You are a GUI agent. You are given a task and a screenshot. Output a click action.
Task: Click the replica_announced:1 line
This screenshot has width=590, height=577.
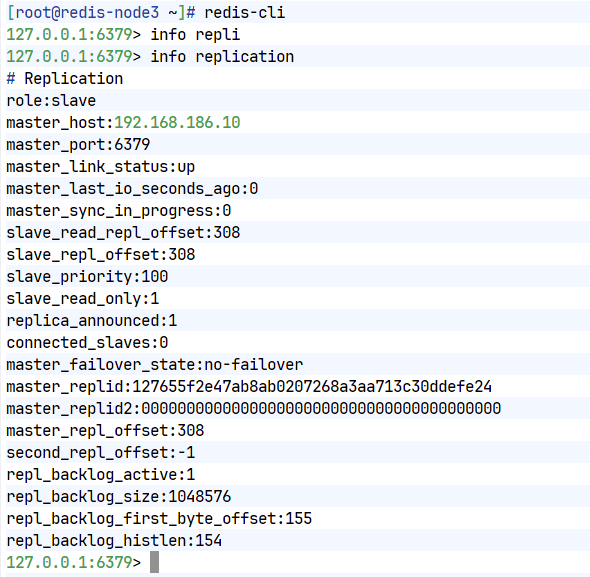[x=92, y=321]
